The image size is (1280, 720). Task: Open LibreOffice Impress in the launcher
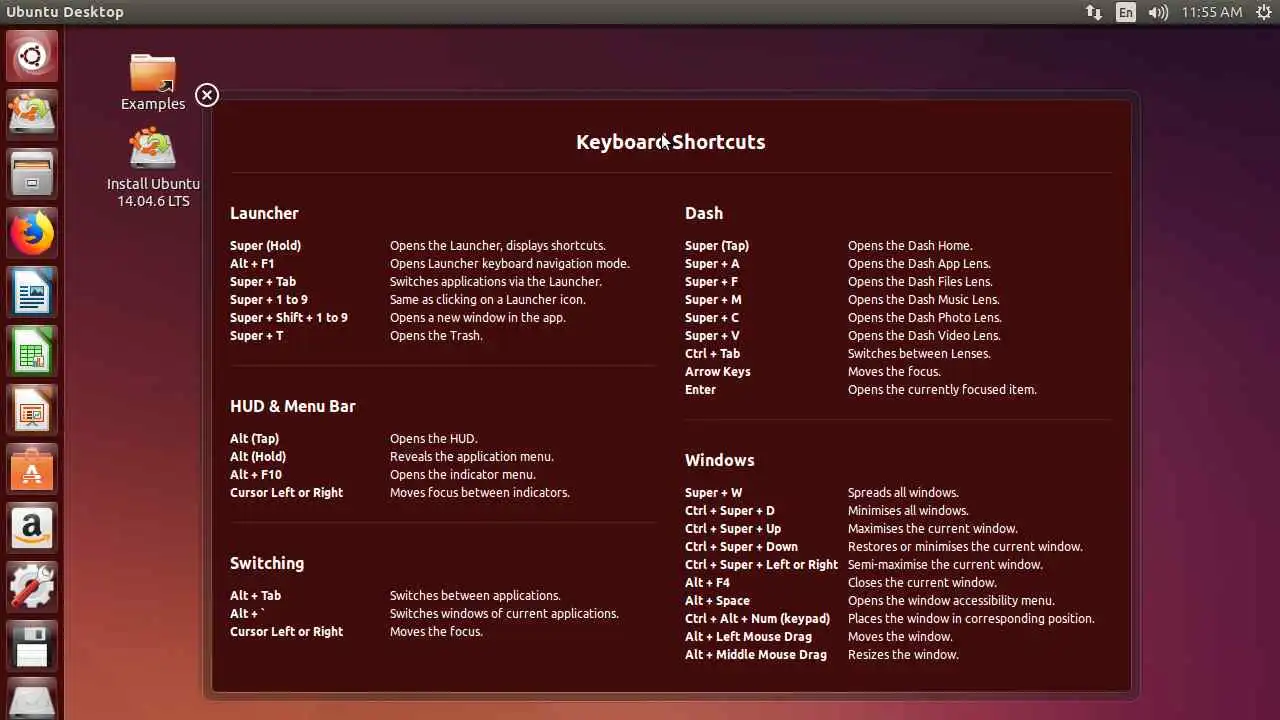pos(32,410)
